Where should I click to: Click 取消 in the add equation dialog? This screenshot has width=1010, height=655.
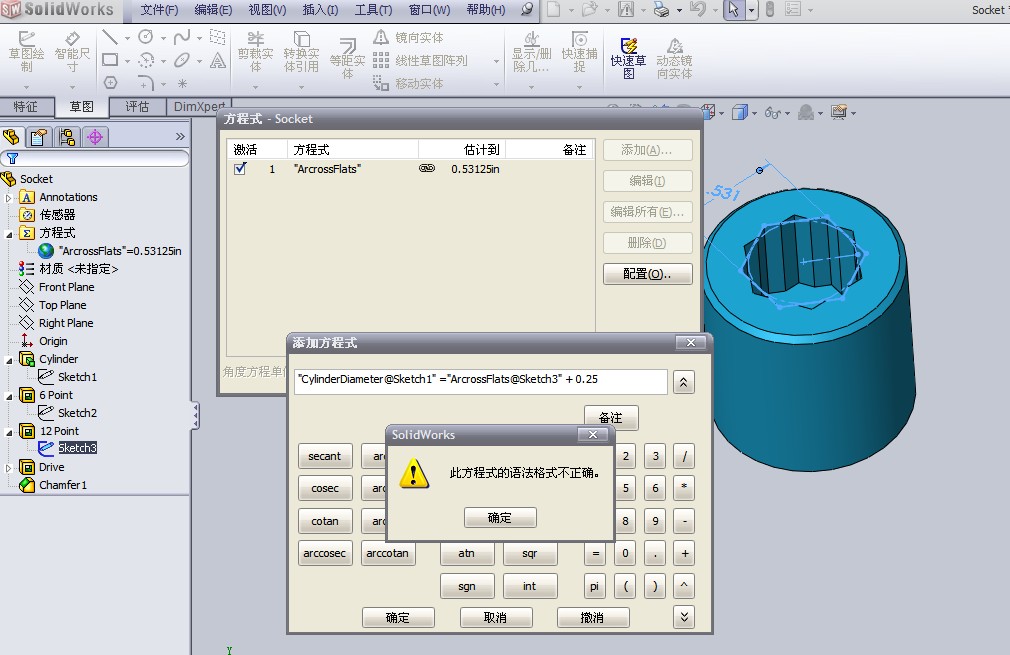(x=495, y=617)
